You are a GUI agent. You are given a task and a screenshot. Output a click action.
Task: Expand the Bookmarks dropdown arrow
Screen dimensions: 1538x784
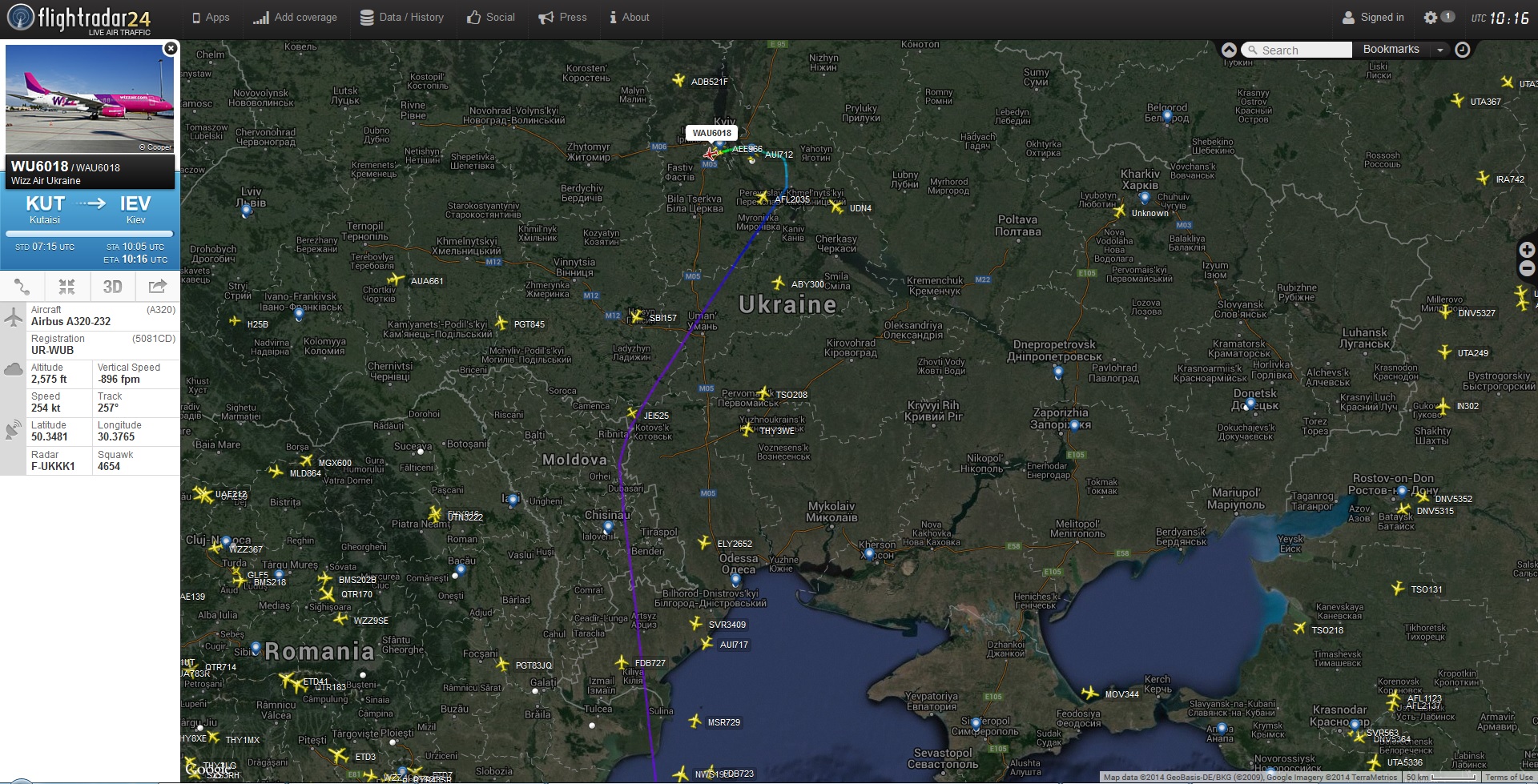(x=1439, y=50)
